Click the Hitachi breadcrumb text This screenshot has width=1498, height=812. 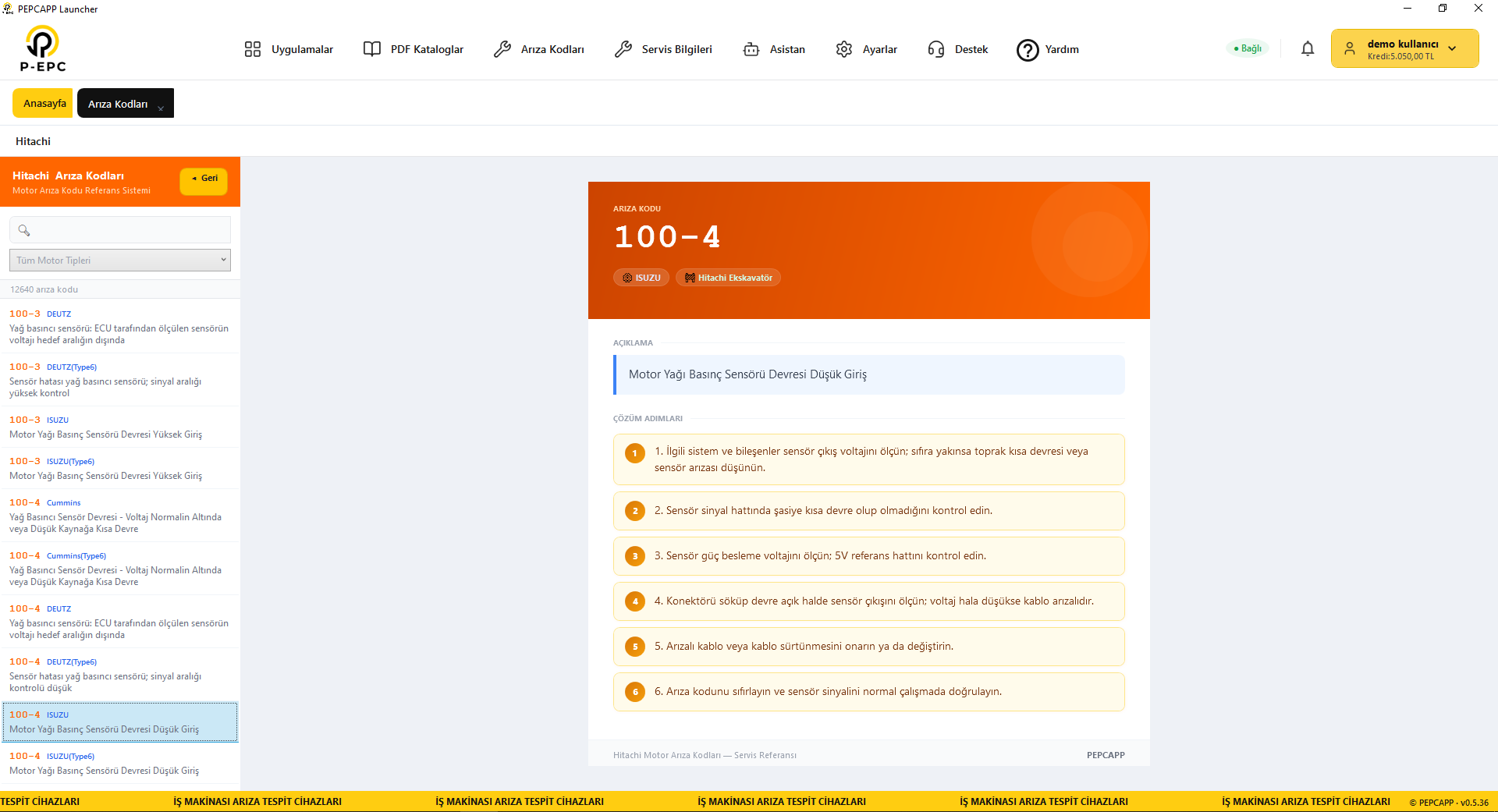(x=33, y=141)
